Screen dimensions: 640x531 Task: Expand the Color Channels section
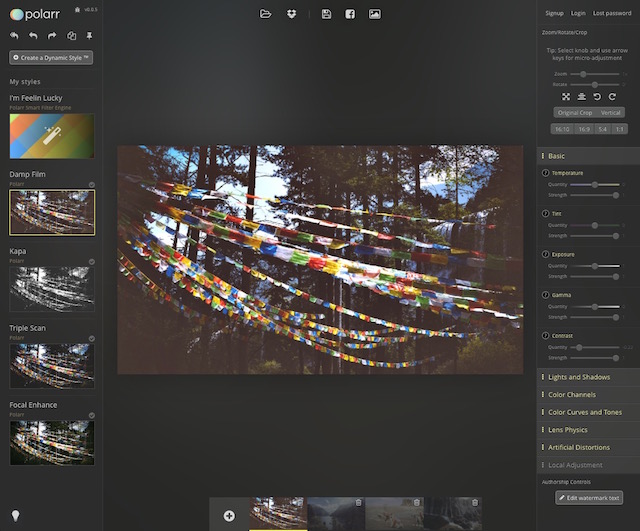pyautogui.click(x=588, y=395)
